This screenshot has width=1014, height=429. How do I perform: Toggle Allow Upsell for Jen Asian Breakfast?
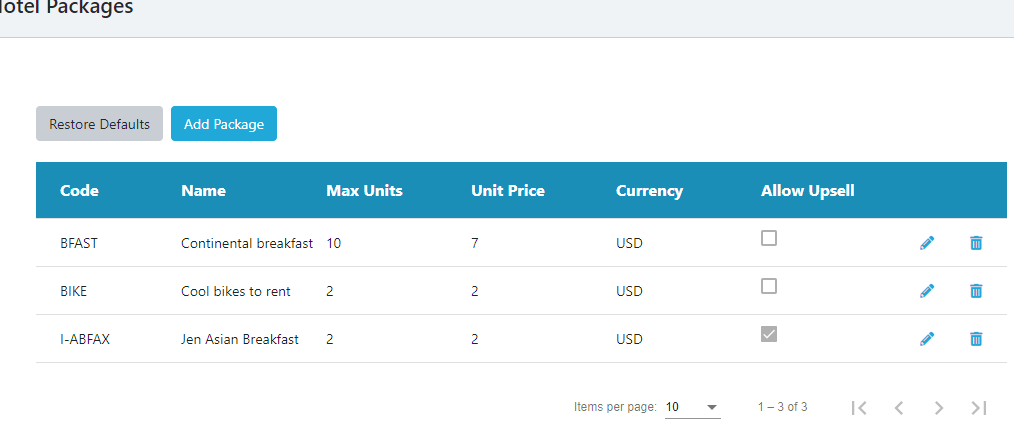[769, 334]
